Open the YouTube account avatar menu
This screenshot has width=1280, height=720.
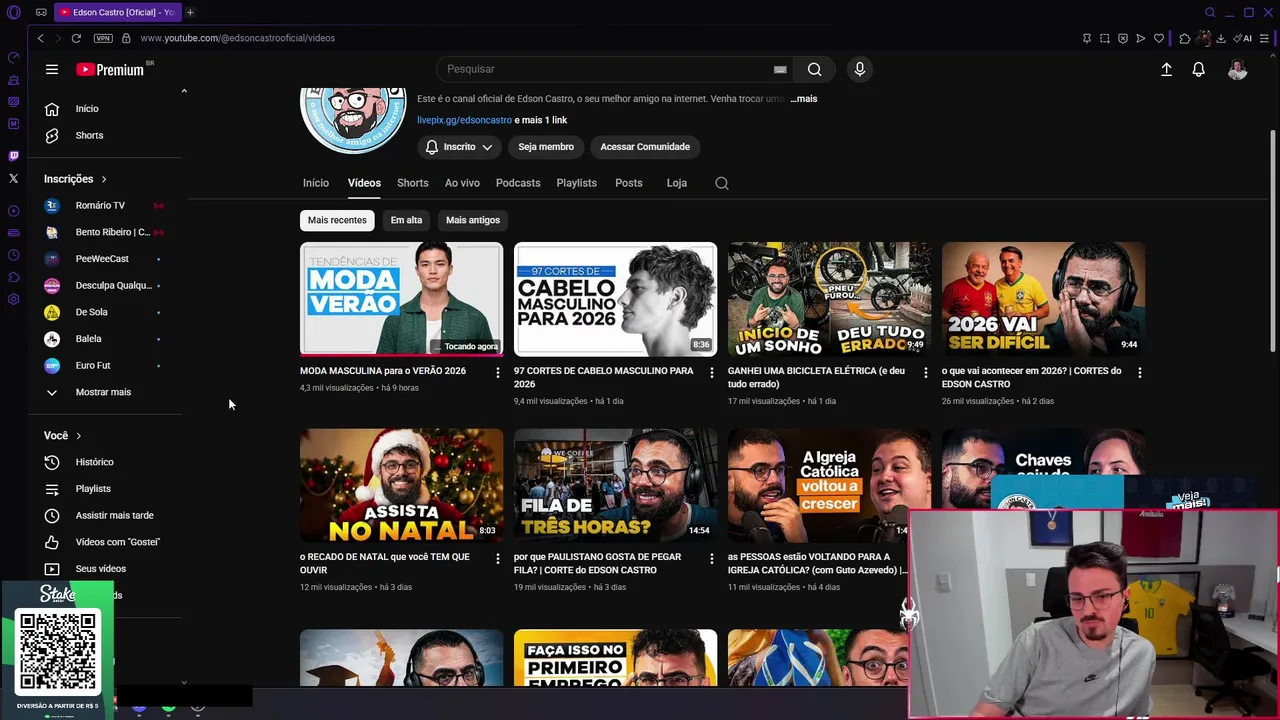tap(1237, 69)
